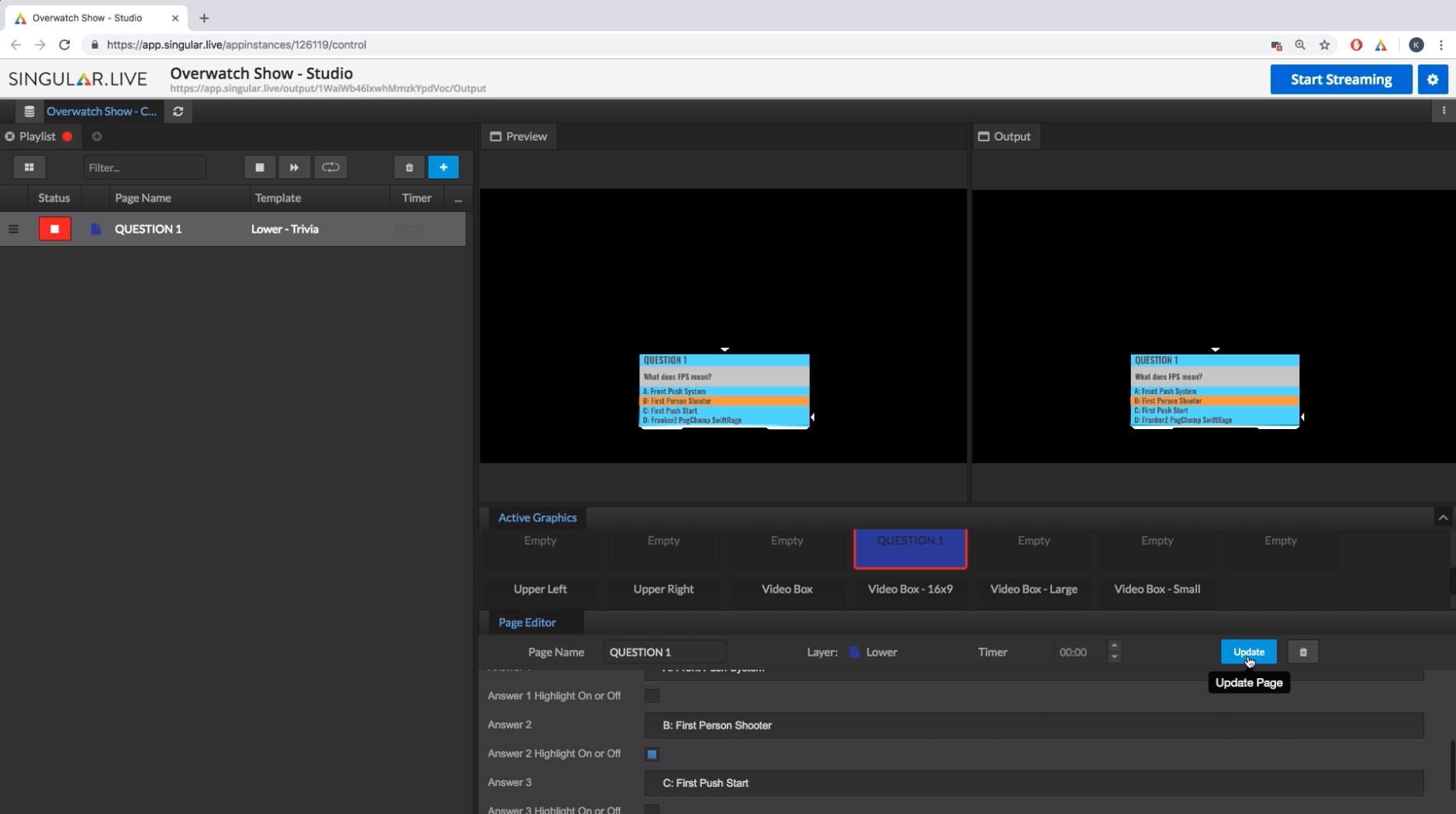Delete page using playlist trash icon
This screenshot has width=1456, height=814.
(409, 167)
